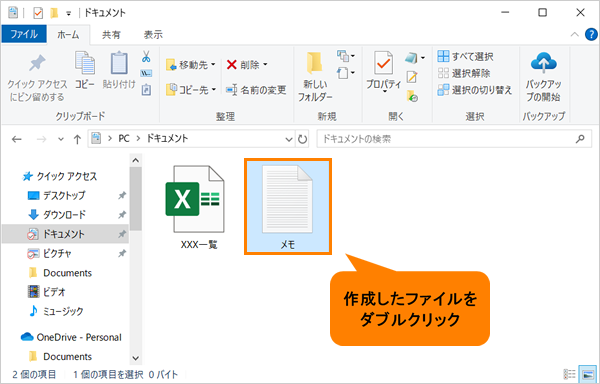Click the address bar PC breadcrumb
The width and height of the screenshot is (600, 384).
point(124,138)
